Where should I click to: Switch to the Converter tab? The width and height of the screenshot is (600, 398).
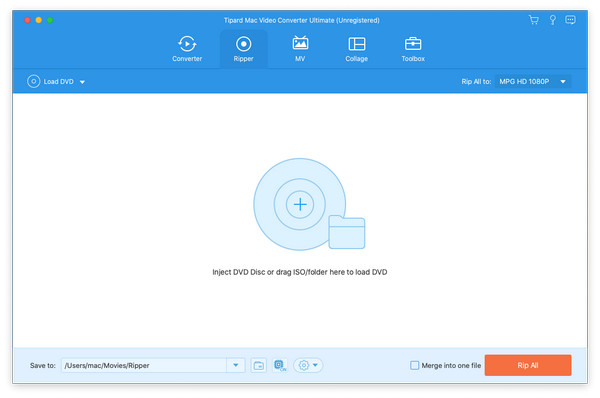[x=187, y=49]
